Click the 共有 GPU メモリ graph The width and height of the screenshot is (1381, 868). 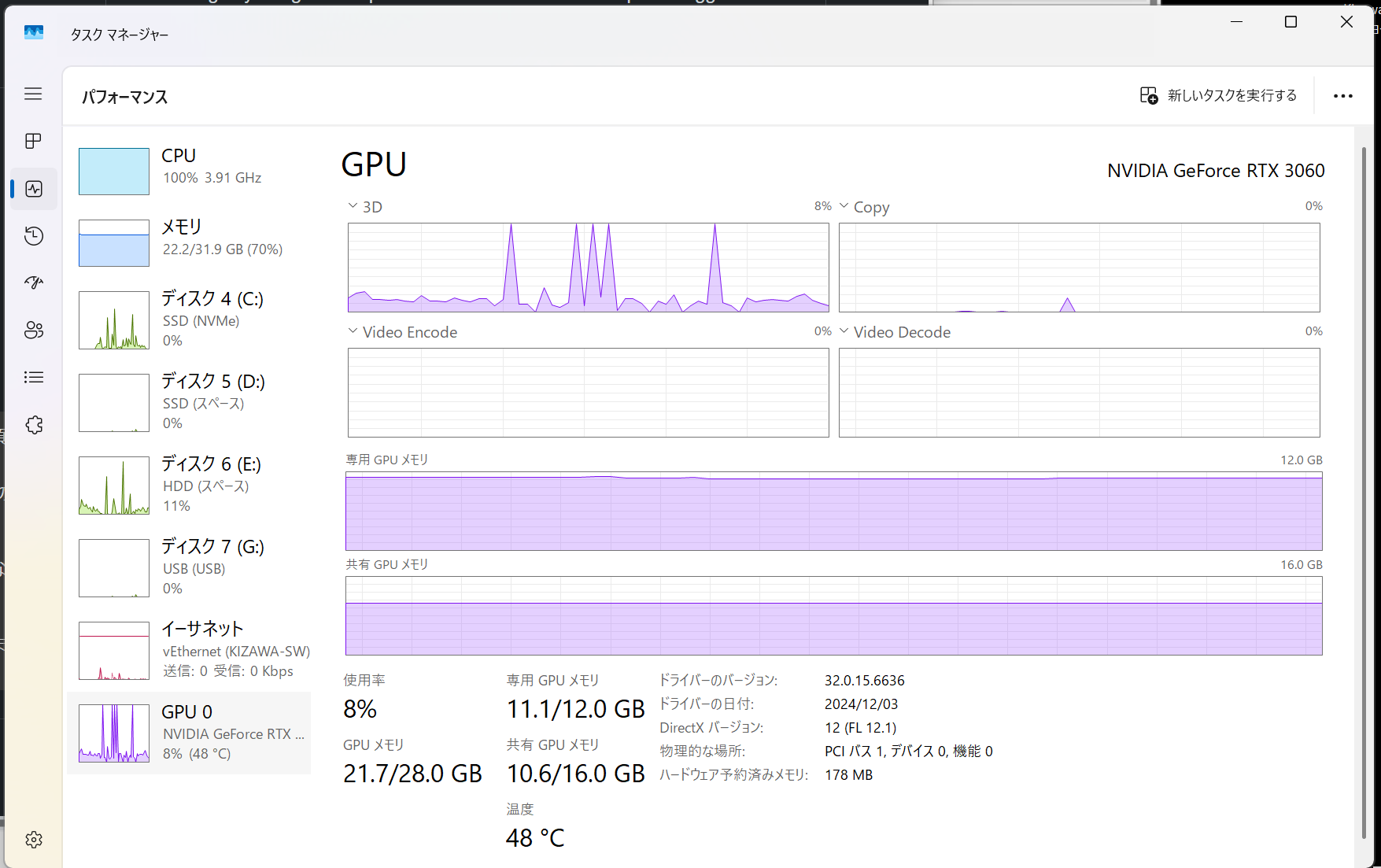[x=833, y=615]
